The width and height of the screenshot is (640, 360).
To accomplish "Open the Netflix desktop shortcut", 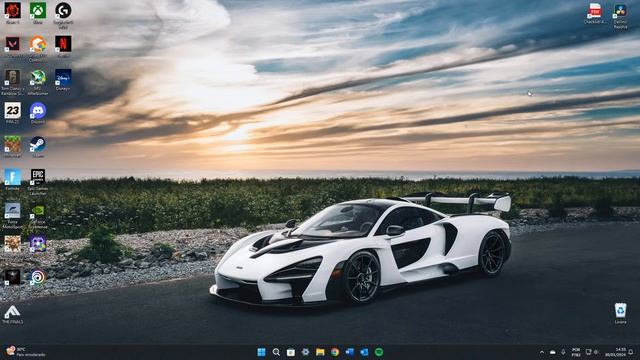I will click(63, 45).
